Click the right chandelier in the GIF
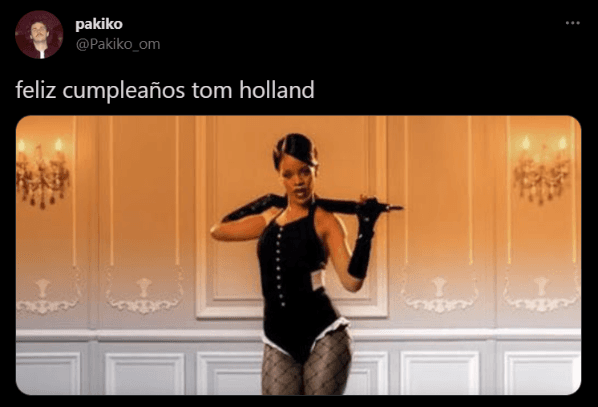Image resolution: width=598 pixels, height=407 pixels. tap(542, 170)
